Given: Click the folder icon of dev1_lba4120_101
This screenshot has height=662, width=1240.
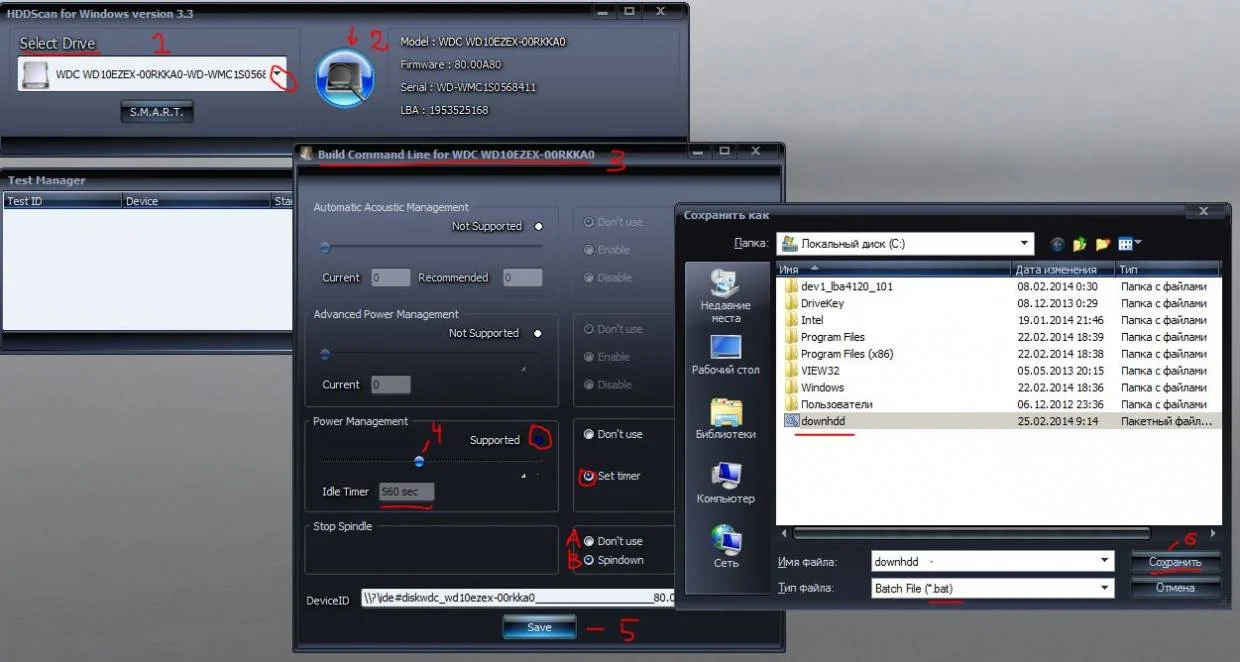Looking at the screenshot, I should [x=791, y=286].
